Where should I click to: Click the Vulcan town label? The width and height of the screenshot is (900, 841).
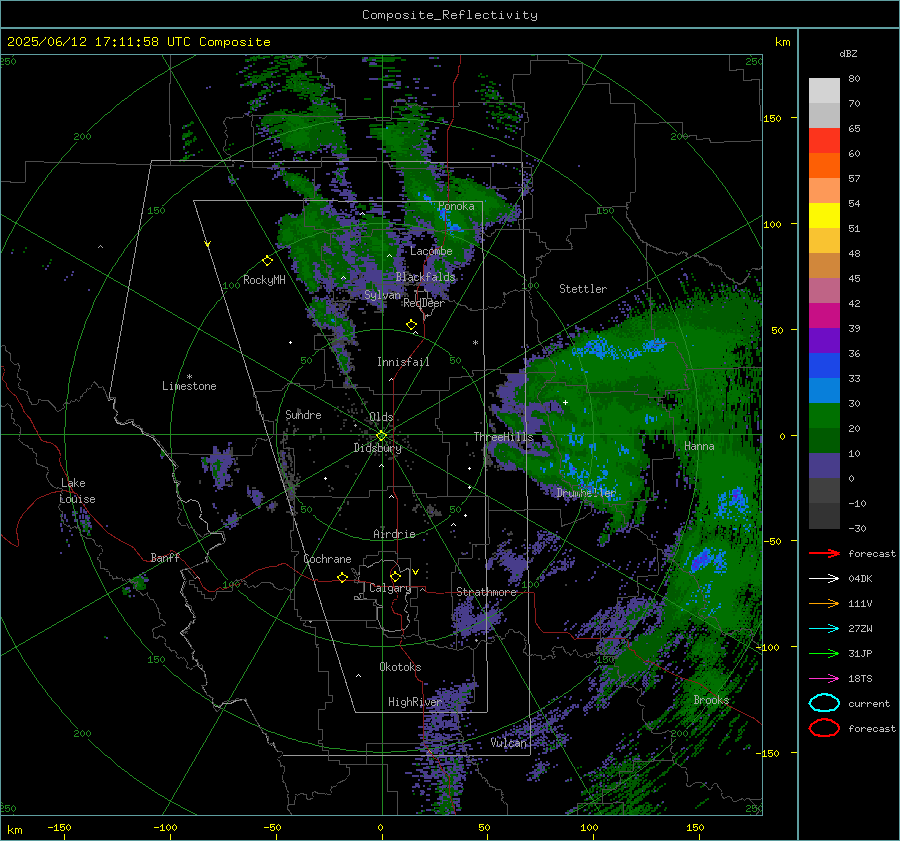pyautogui.click(x=509, y=743)
